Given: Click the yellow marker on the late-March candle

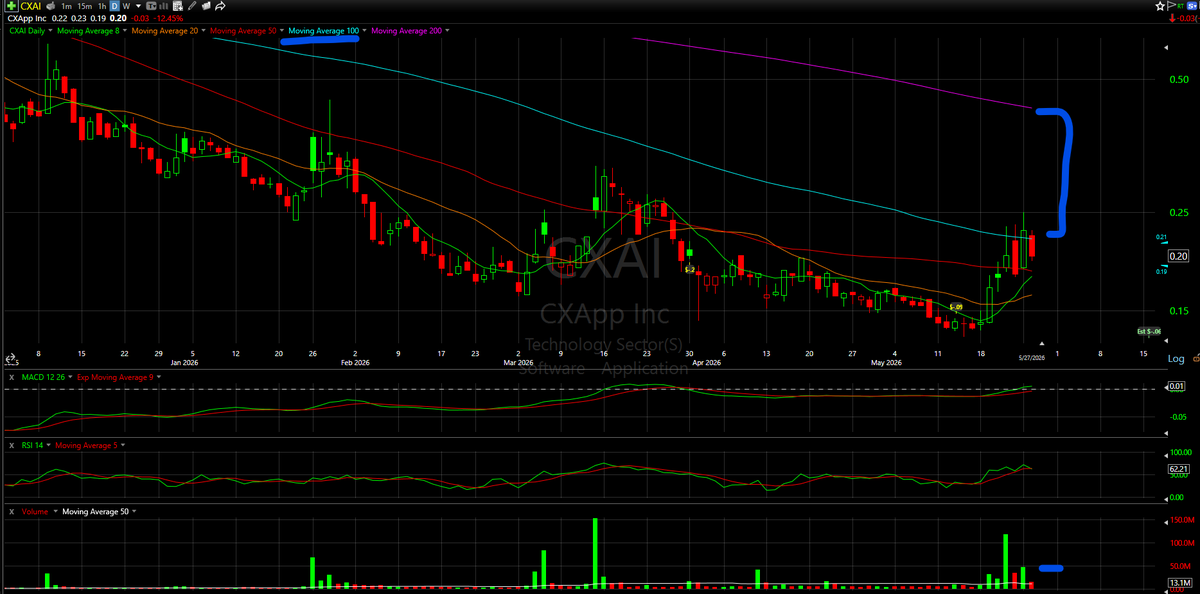Looking at the screenshot, I should pyautogui.click(x=690, y=269).
